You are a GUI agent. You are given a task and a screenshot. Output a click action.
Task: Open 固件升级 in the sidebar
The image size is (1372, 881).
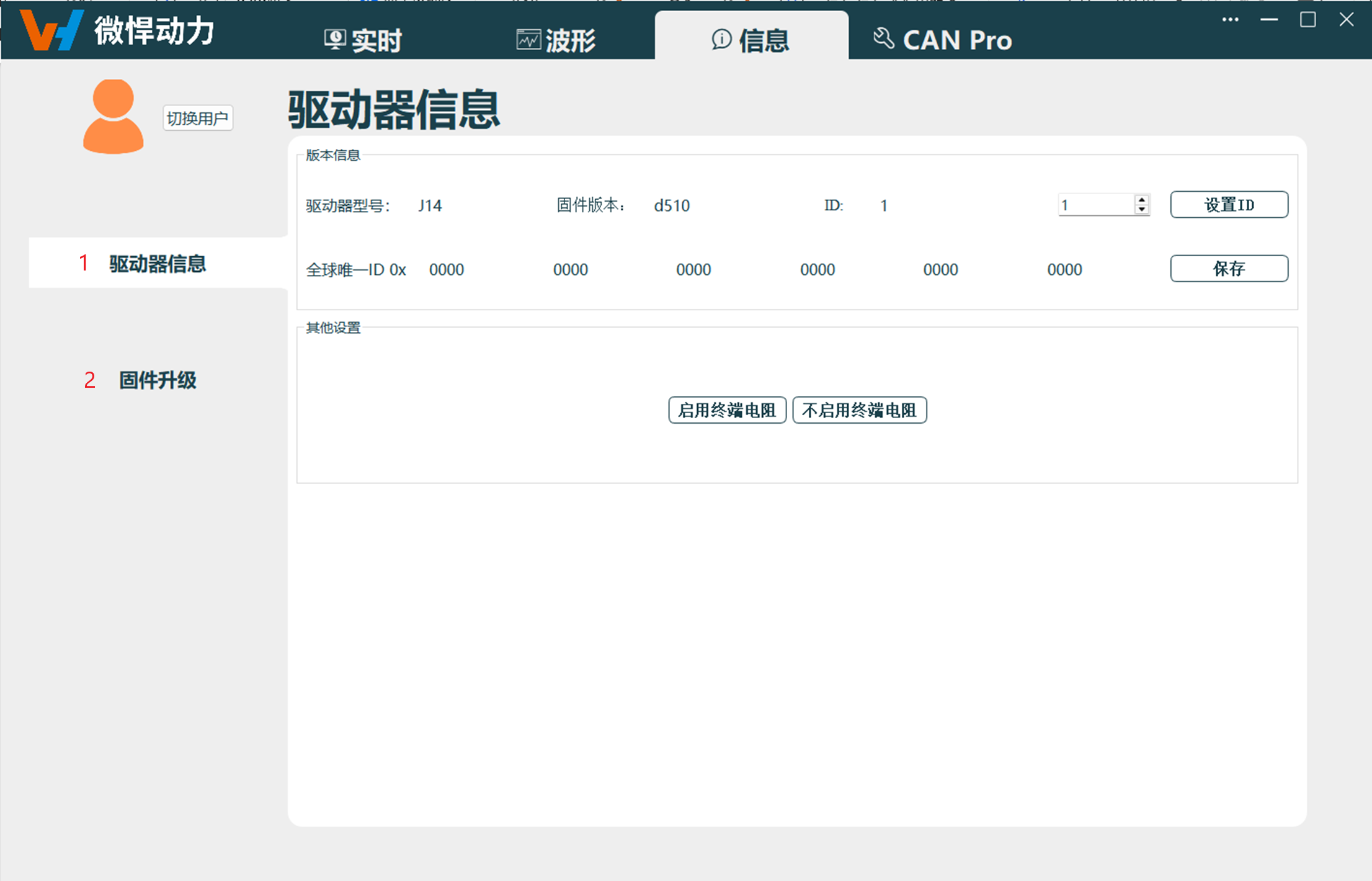pyautogui.click(x=157, y=380)
